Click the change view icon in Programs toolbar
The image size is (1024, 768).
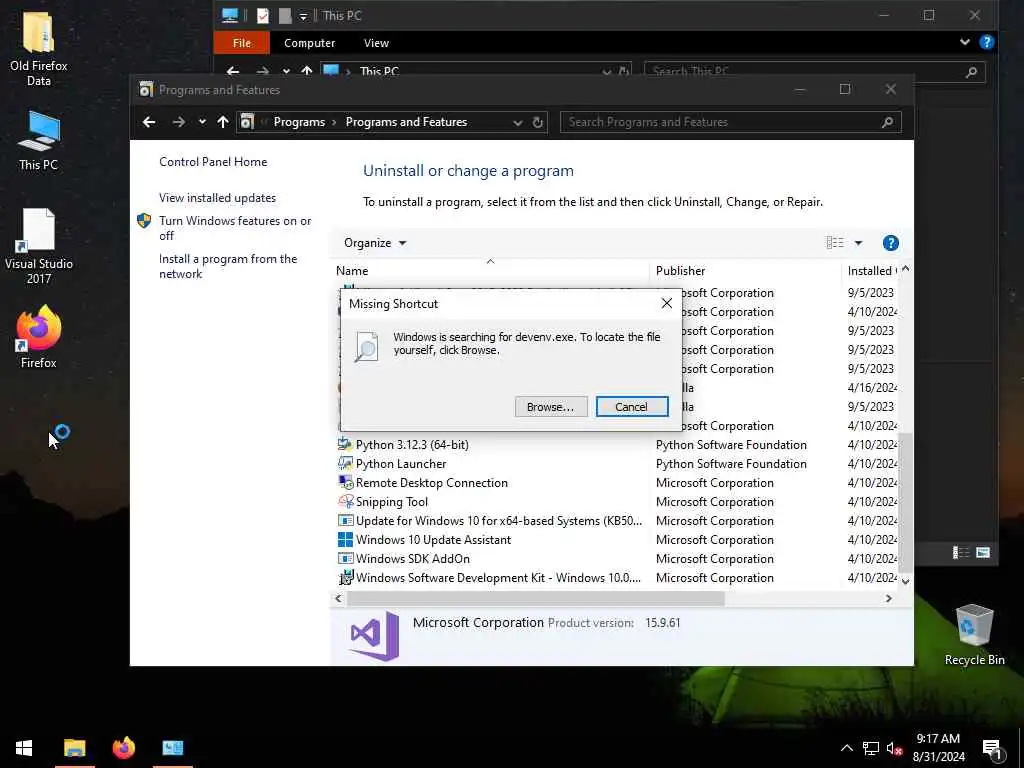pyautogui.click(x=835, y=243)
